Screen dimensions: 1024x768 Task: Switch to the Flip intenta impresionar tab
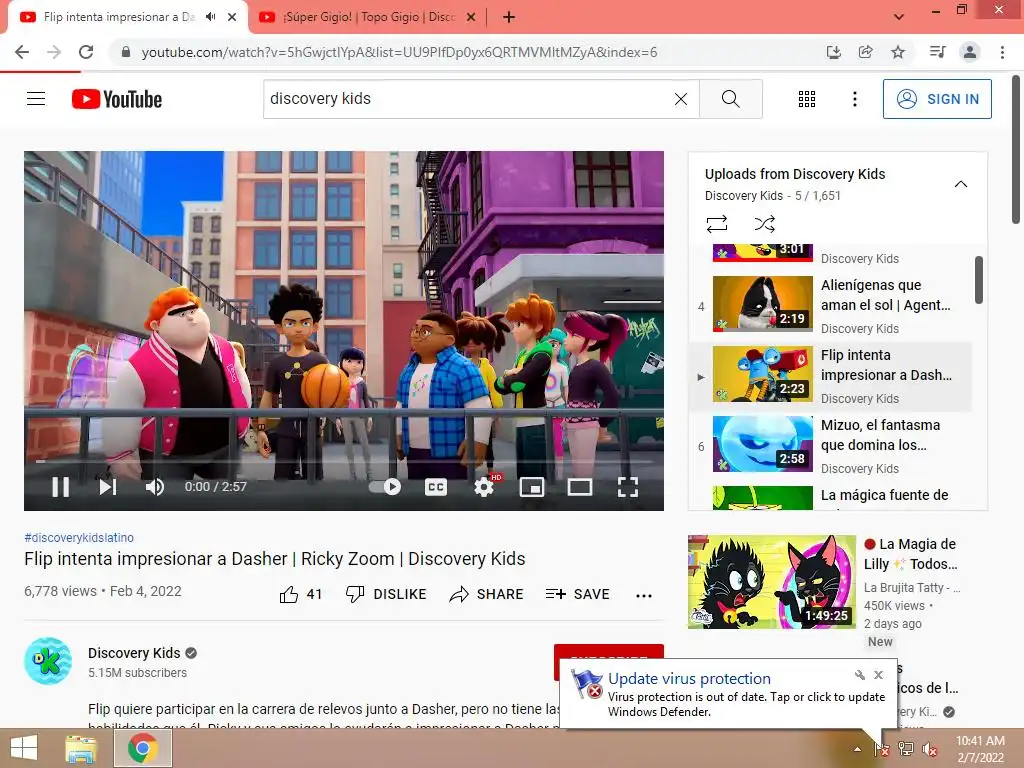point(118,17)
